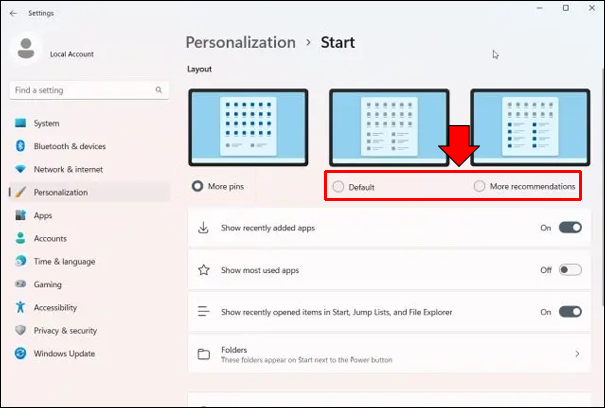Click the local account avatar picture

coord(26,49)
